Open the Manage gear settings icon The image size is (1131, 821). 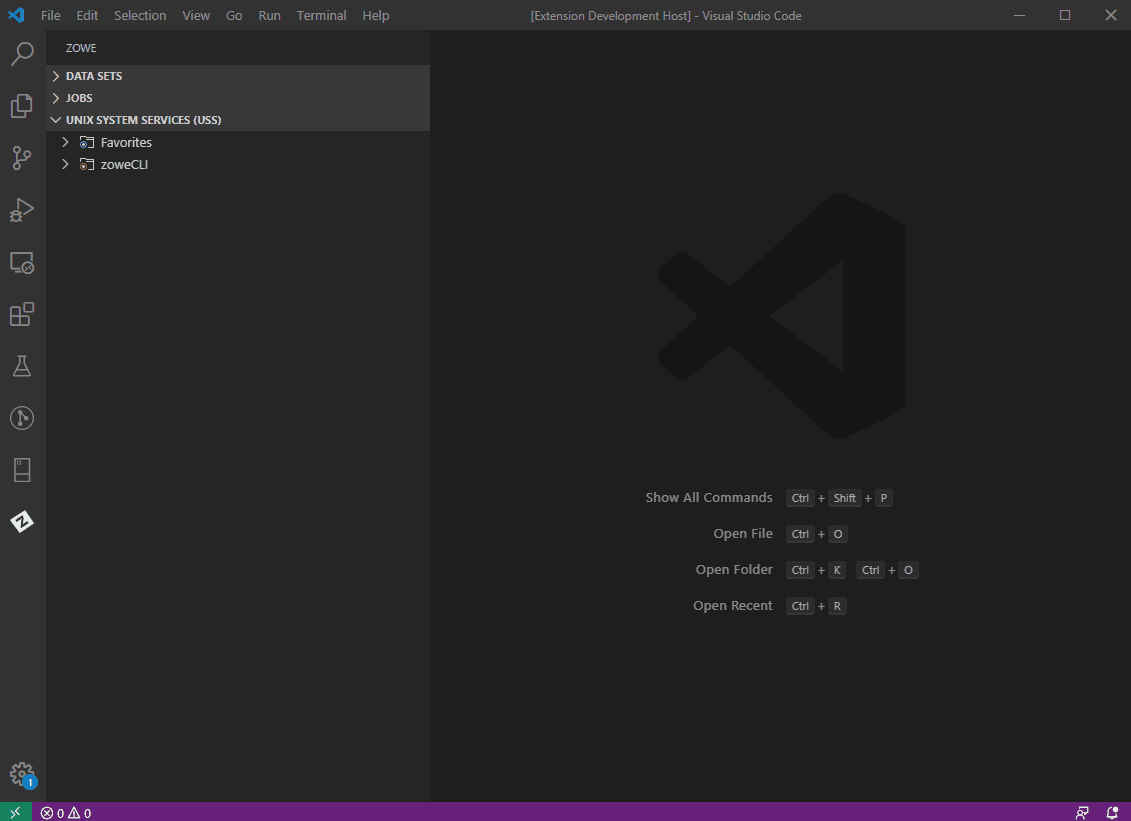(22, 775)
